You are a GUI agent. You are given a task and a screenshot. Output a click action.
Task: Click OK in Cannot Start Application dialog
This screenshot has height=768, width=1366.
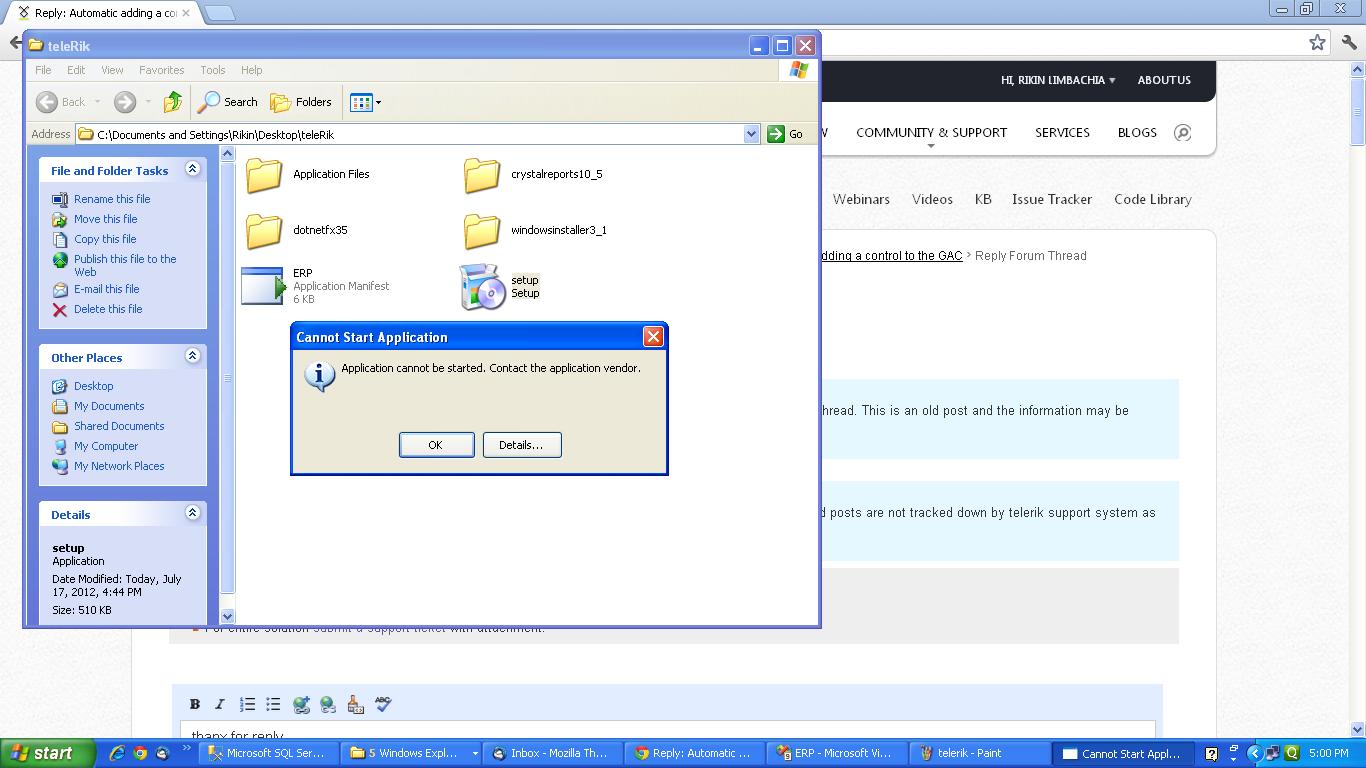pos(436,445)
